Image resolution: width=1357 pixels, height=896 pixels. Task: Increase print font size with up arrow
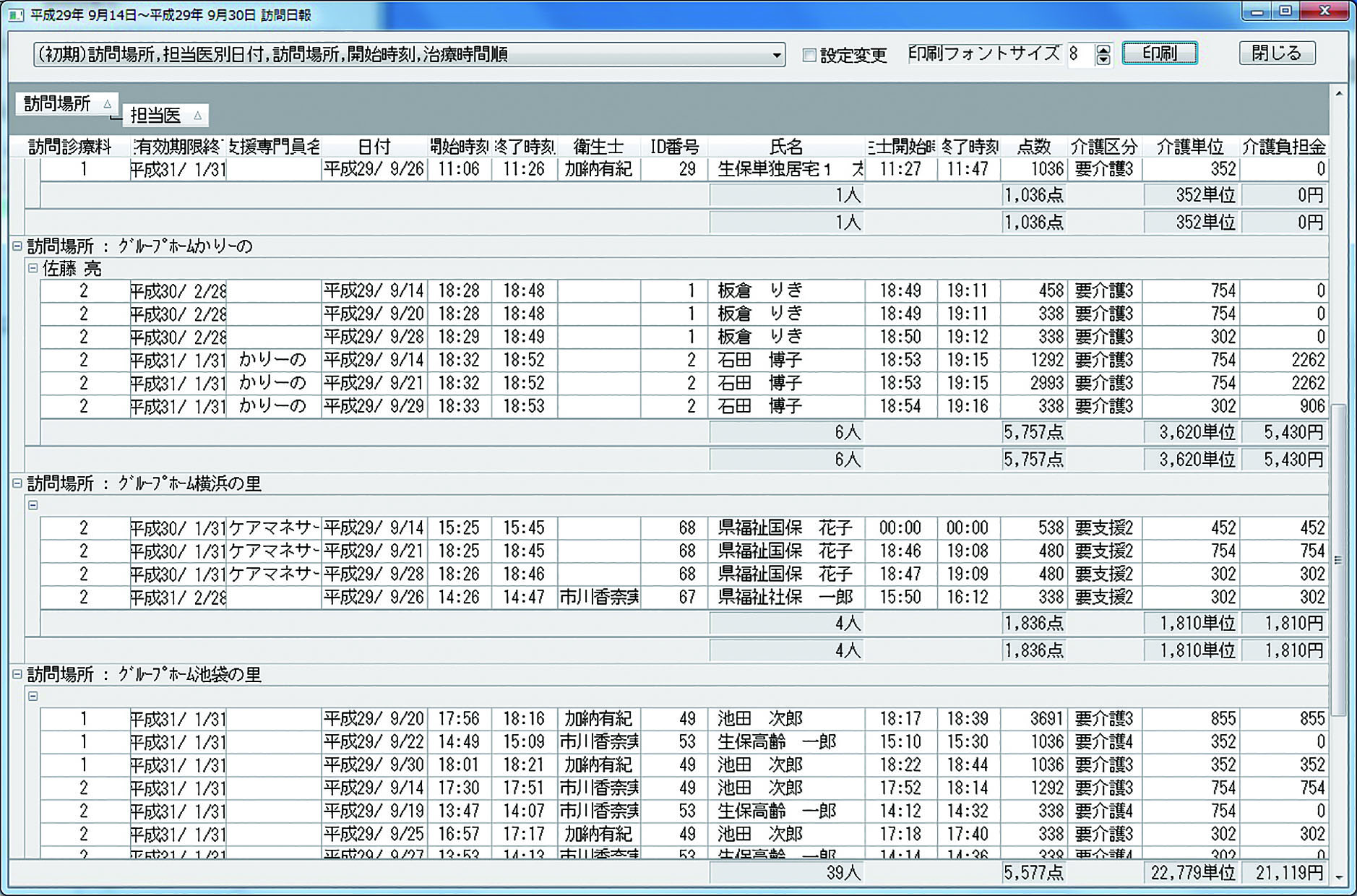1103,49
